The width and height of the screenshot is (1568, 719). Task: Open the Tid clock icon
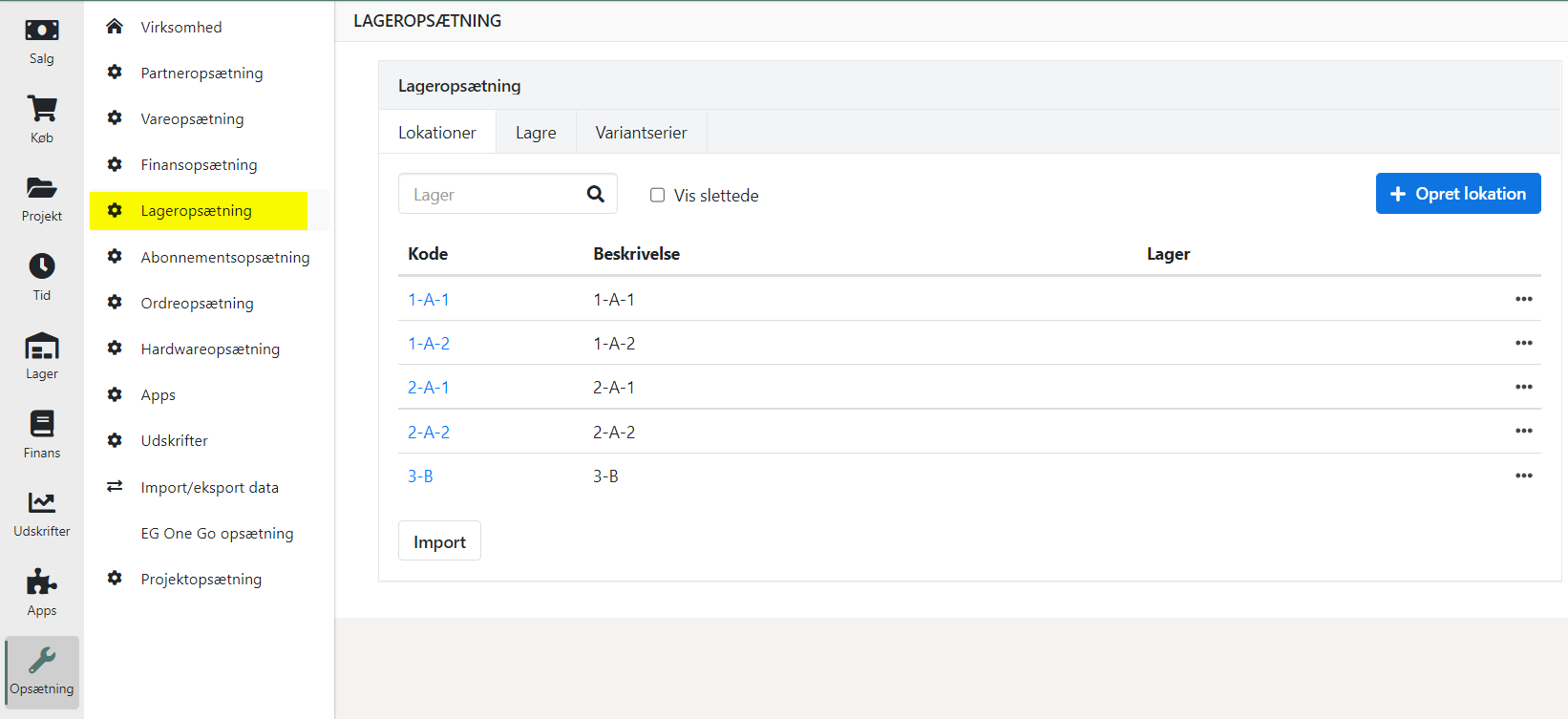[42, 266]
